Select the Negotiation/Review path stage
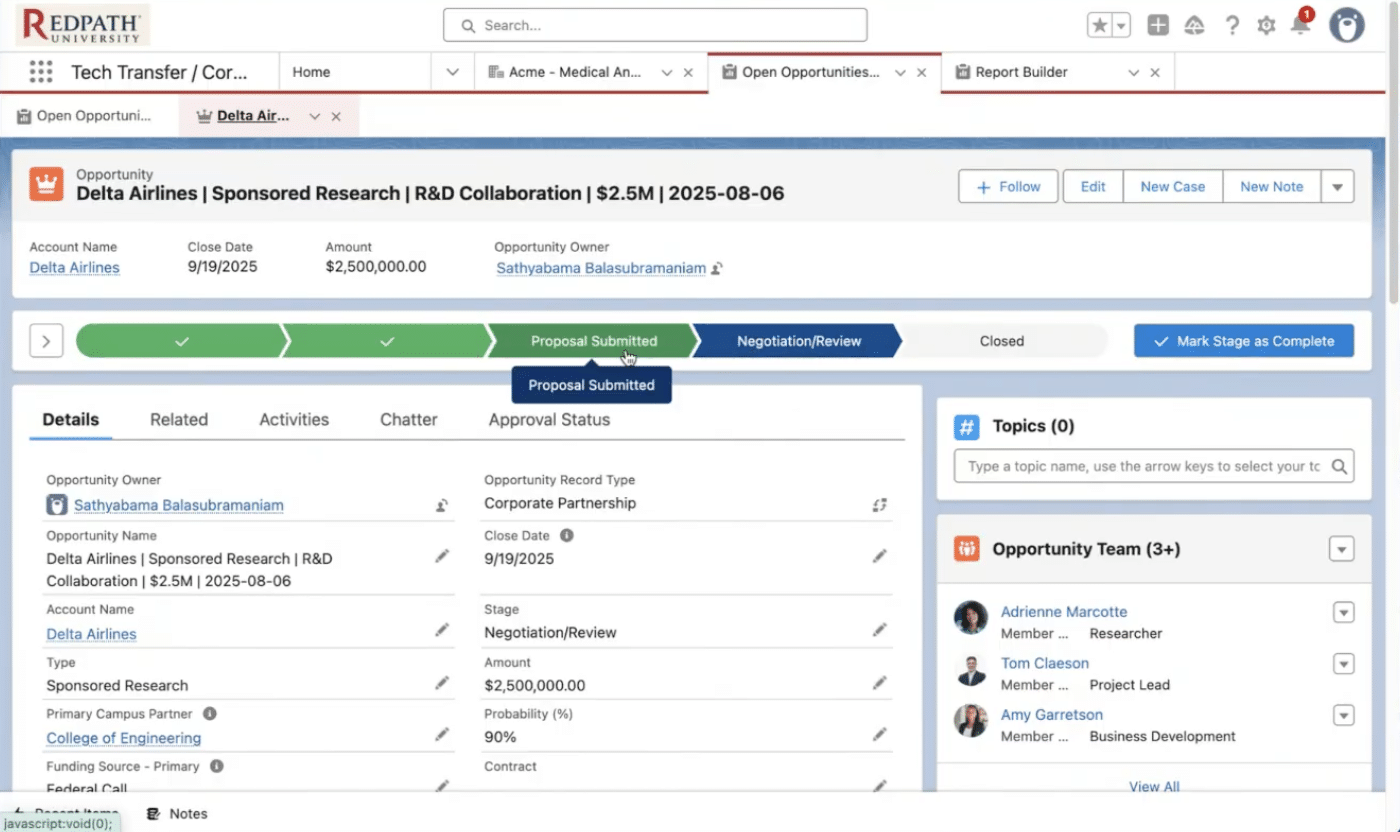 point(799,341)
